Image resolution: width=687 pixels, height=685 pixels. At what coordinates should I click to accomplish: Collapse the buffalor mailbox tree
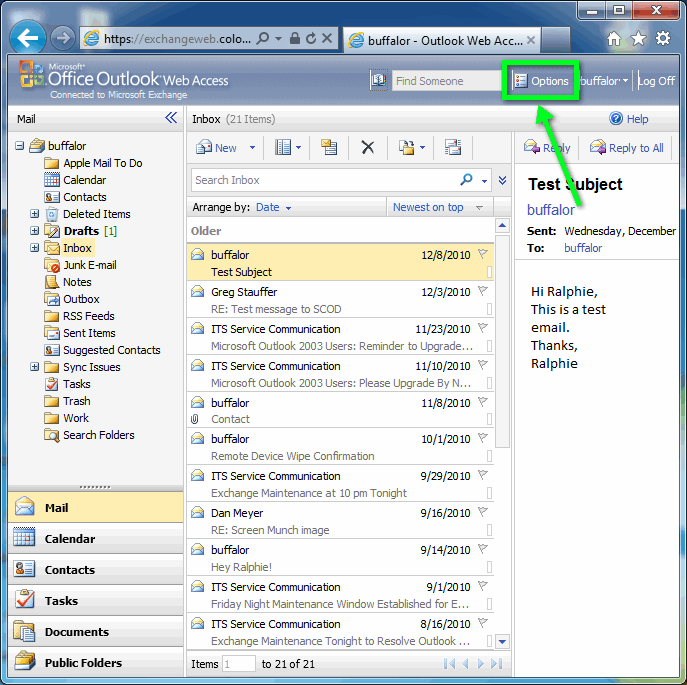(x=19, y=145)
